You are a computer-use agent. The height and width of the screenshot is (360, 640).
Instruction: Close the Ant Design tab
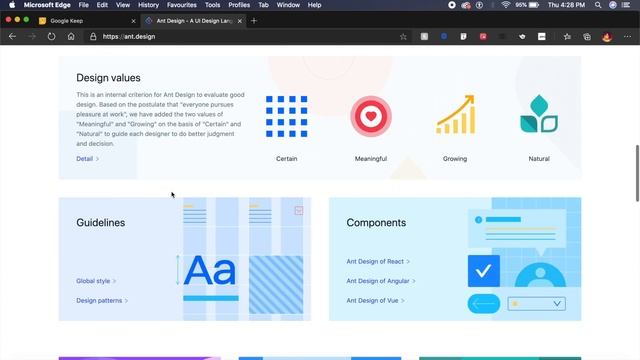click(x=240, y=21)
